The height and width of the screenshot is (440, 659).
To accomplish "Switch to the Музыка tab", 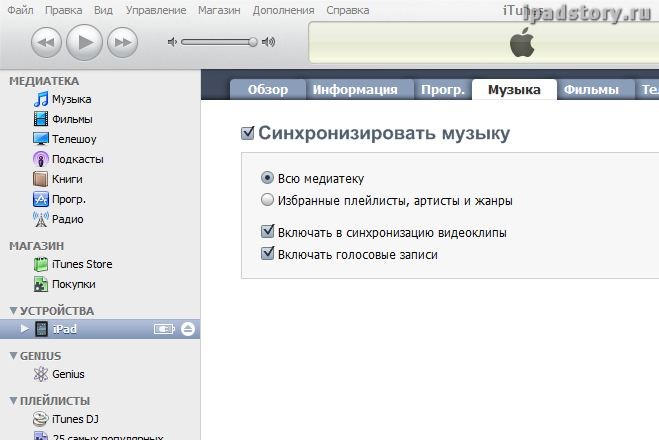I will (x=514, y=90).
